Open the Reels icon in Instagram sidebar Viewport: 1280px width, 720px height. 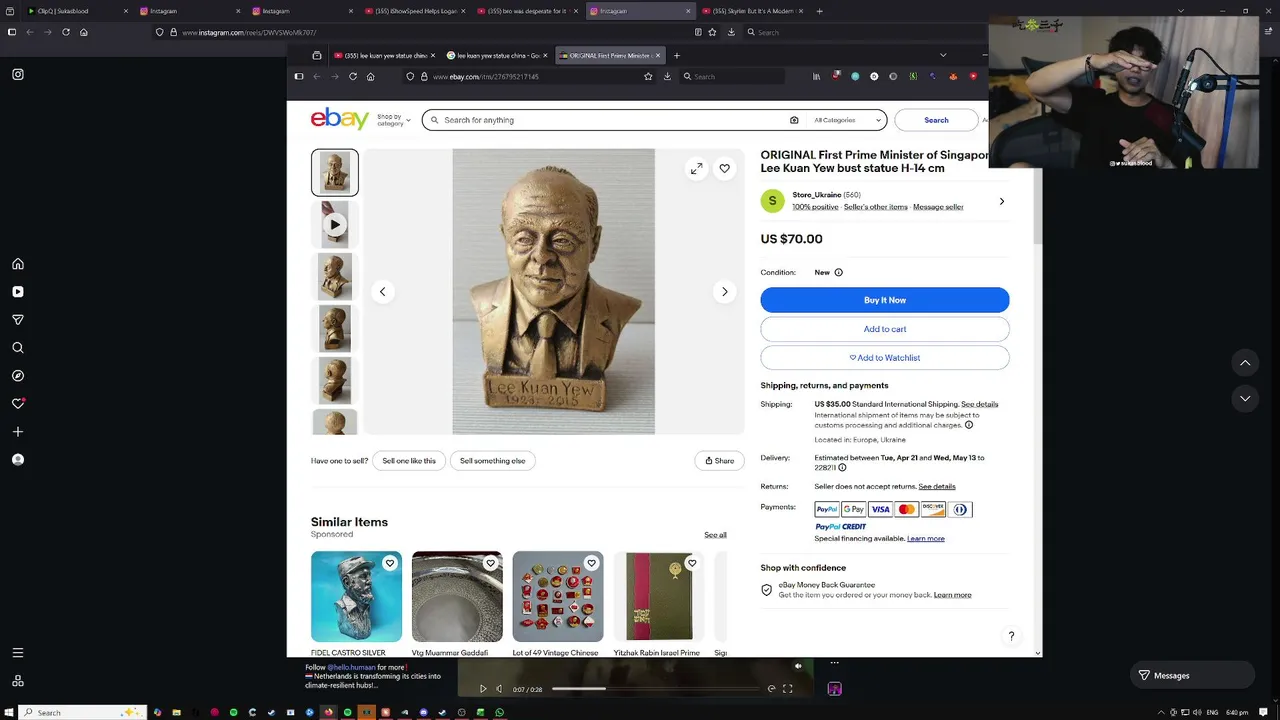(18, 292)
